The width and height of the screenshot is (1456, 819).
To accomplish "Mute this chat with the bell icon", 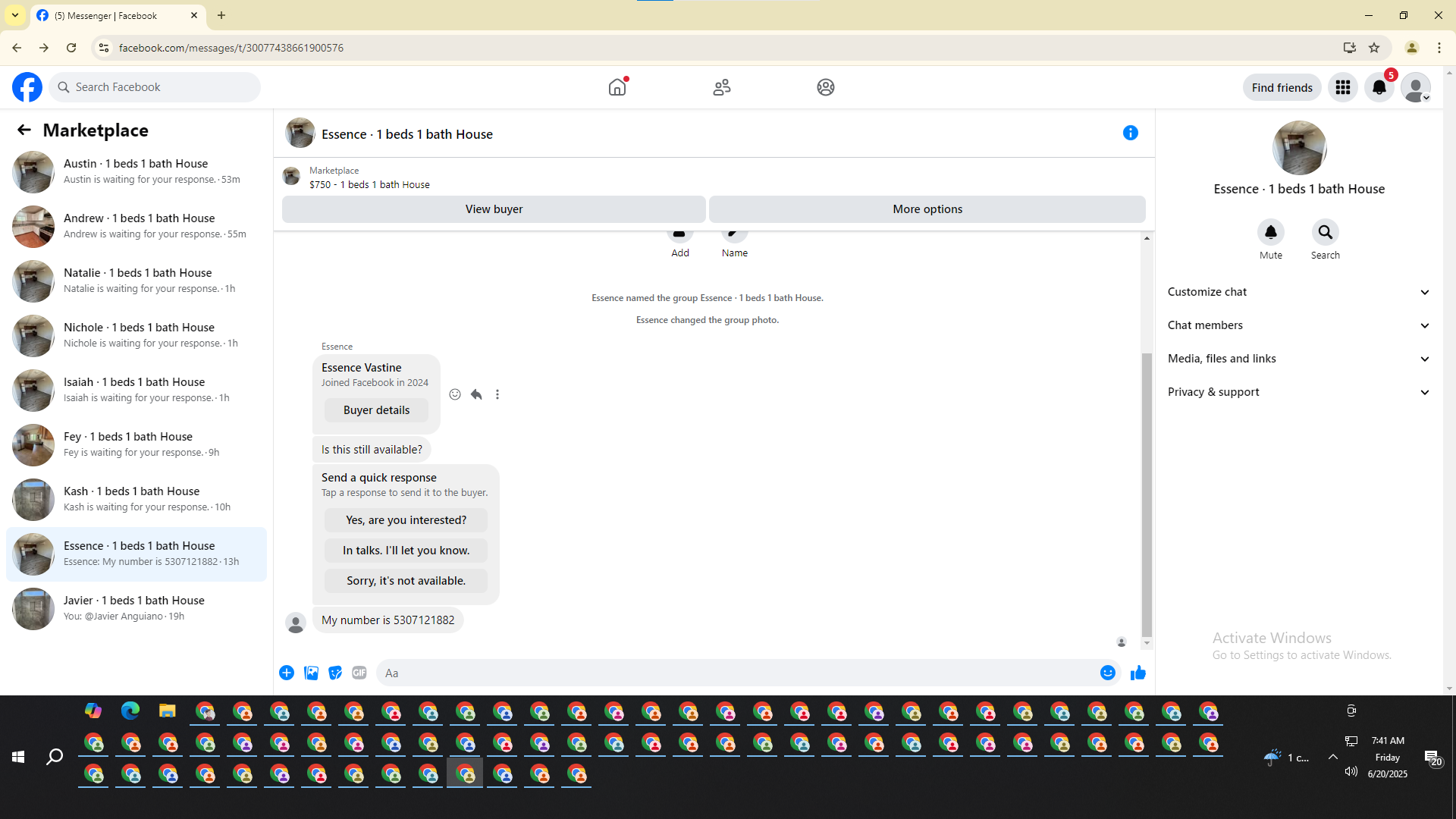I will 1270,232.
